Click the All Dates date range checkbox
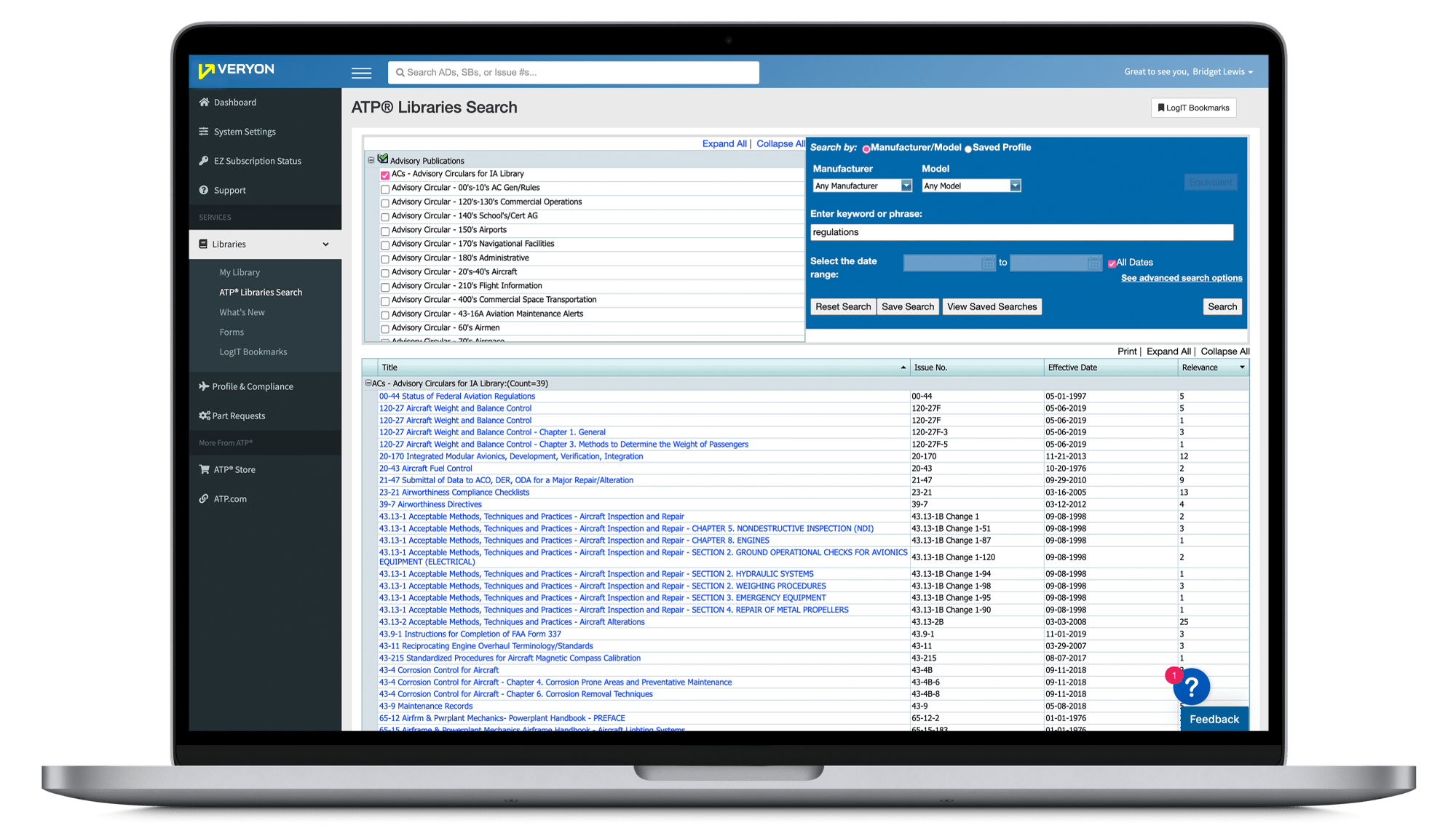Image resolution: width=1456 pixels, height=828 pixels. [1112, 263]
